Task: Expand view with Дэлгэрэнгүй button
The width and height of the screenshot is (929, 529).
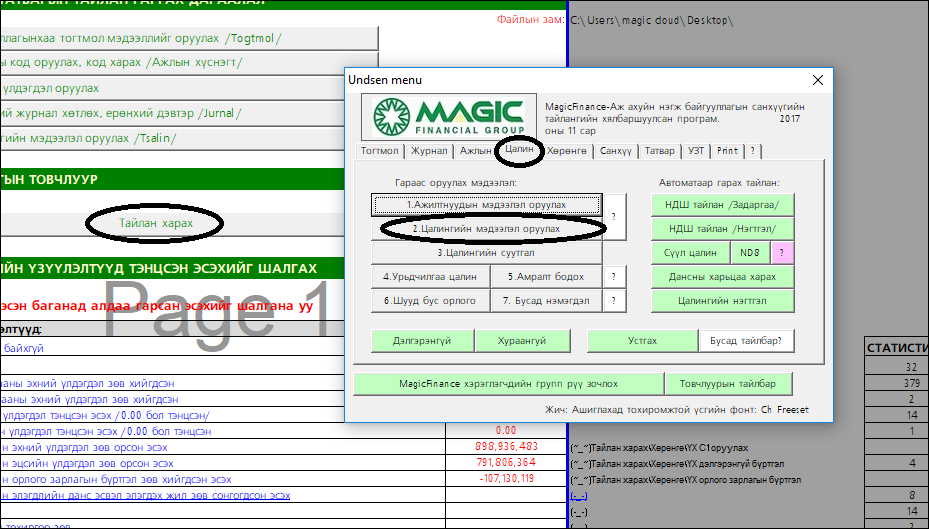Action: coord(421,341)
